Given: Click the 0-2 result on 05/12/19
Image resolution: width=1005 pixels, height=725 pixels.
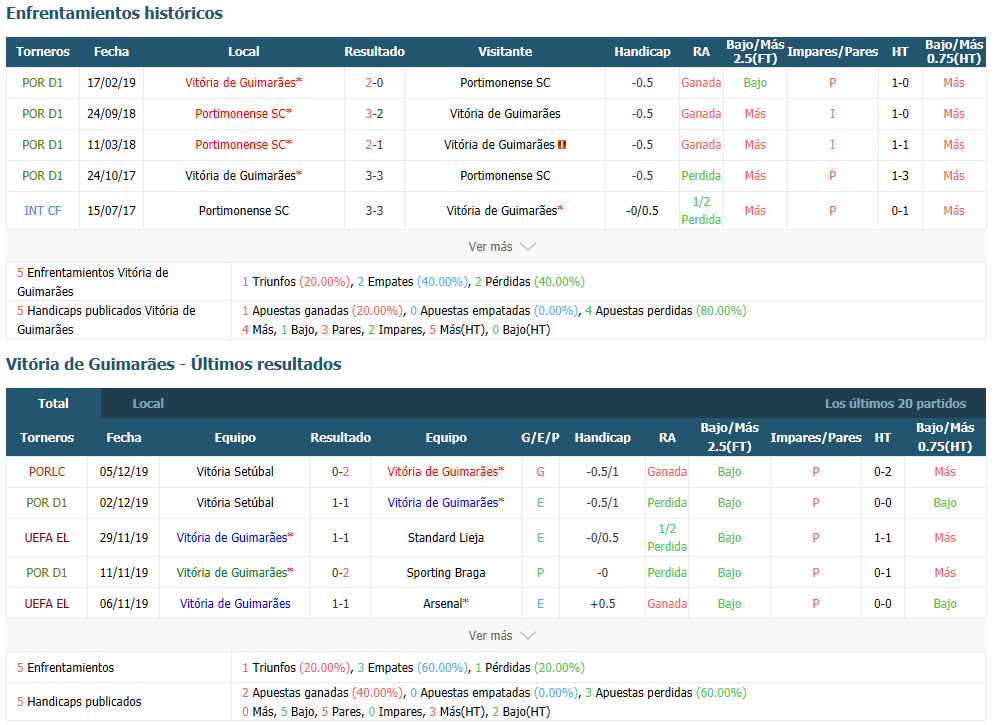Looking at the screenshot, I should coord(340,472).
